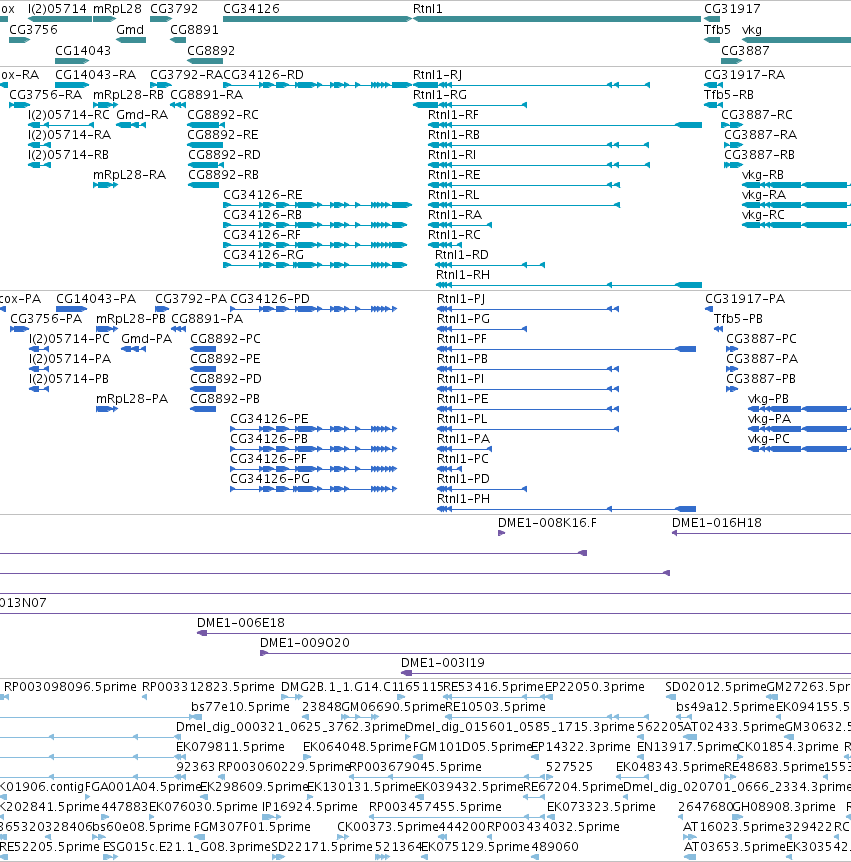
Task: Open protein CG8892-PB label
Action: 225,399
